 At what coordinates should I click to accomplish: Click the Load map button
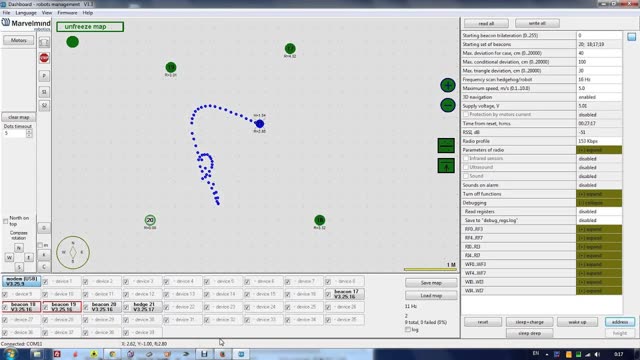point(431,296)
